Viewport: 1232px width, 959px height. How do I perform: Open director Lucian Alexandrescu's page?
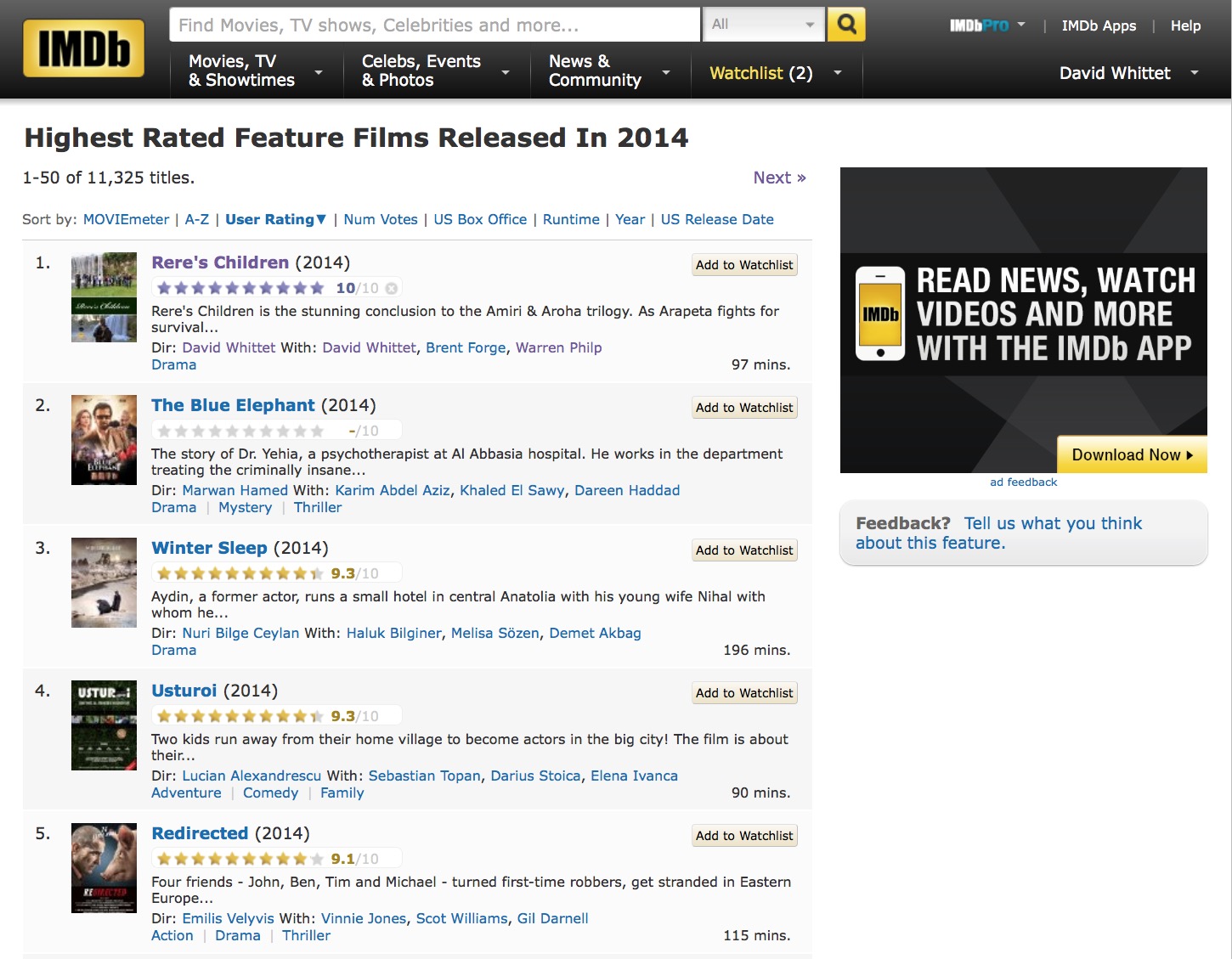point(251,776)
